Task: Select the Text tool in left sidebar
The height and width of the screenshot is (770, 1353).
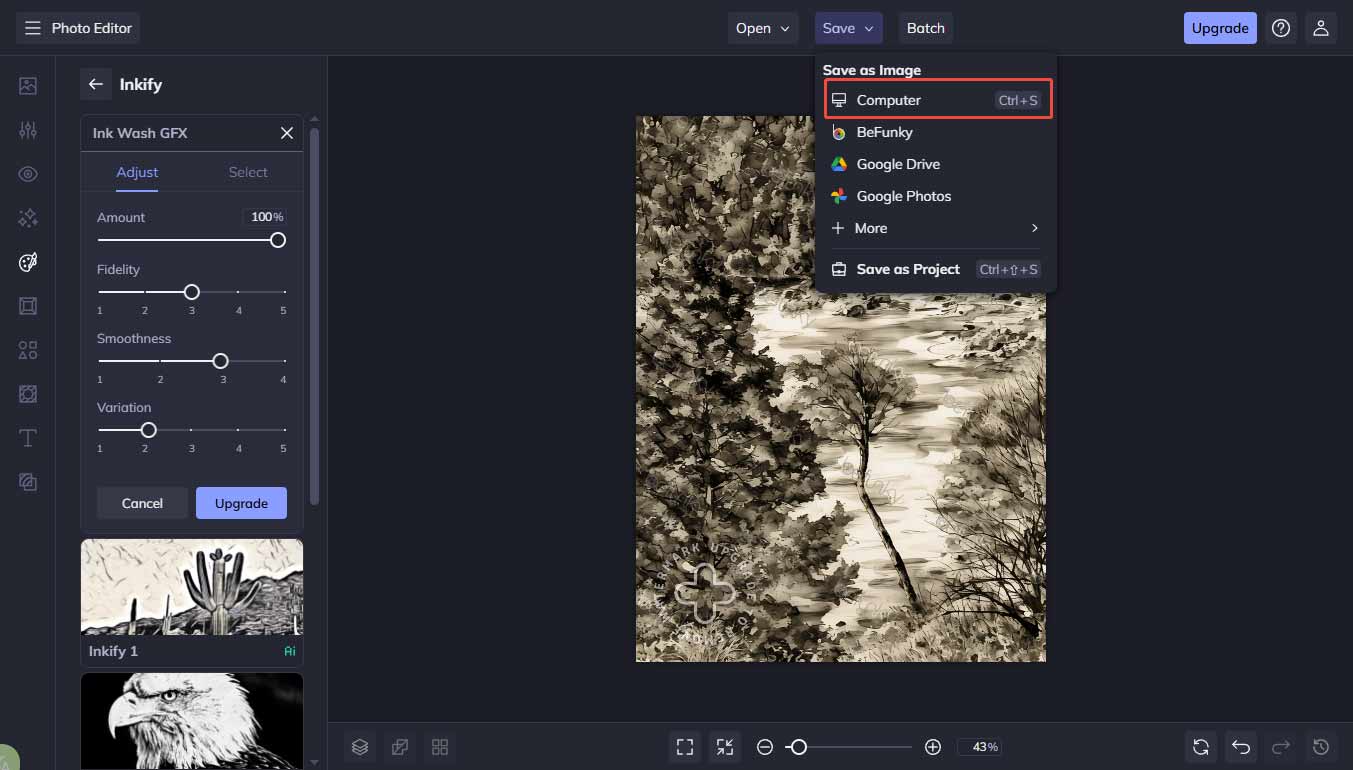Action: 28,438
